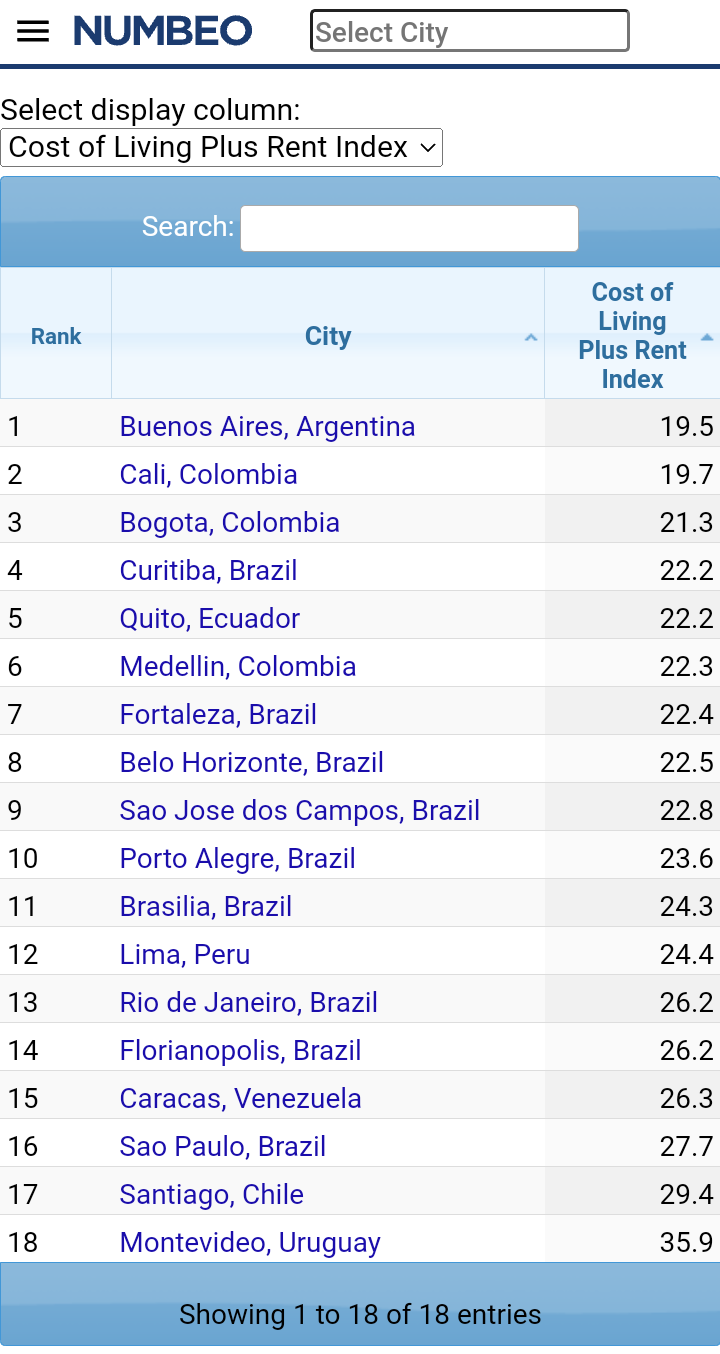Viewport: 720px width, 1354px height.
Task: Open Rio de Janeiro, Brazil link
Action: [x=248, y=1003]
